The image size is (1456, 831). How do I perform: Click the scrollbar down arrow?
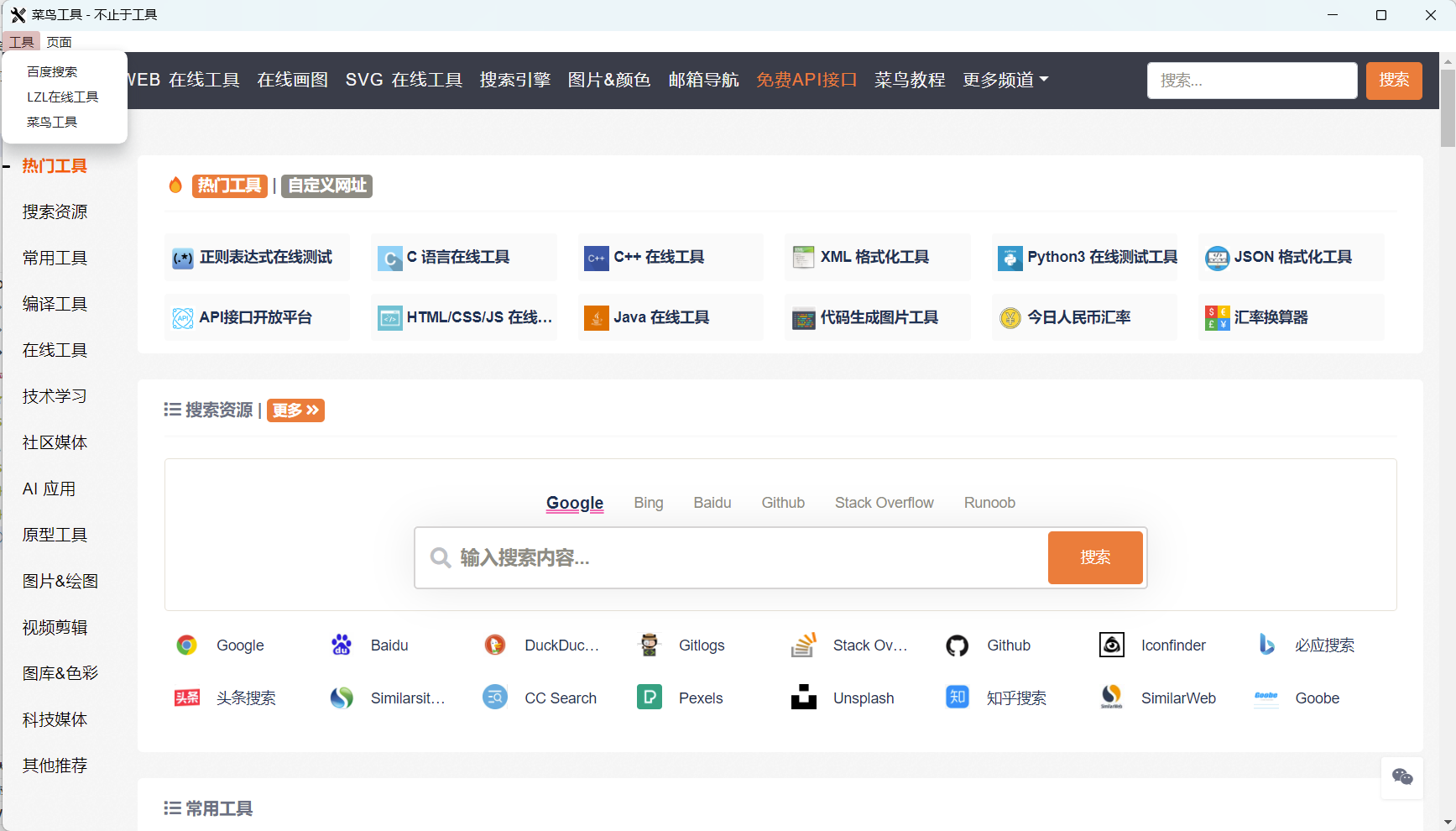coord(1448,823)
